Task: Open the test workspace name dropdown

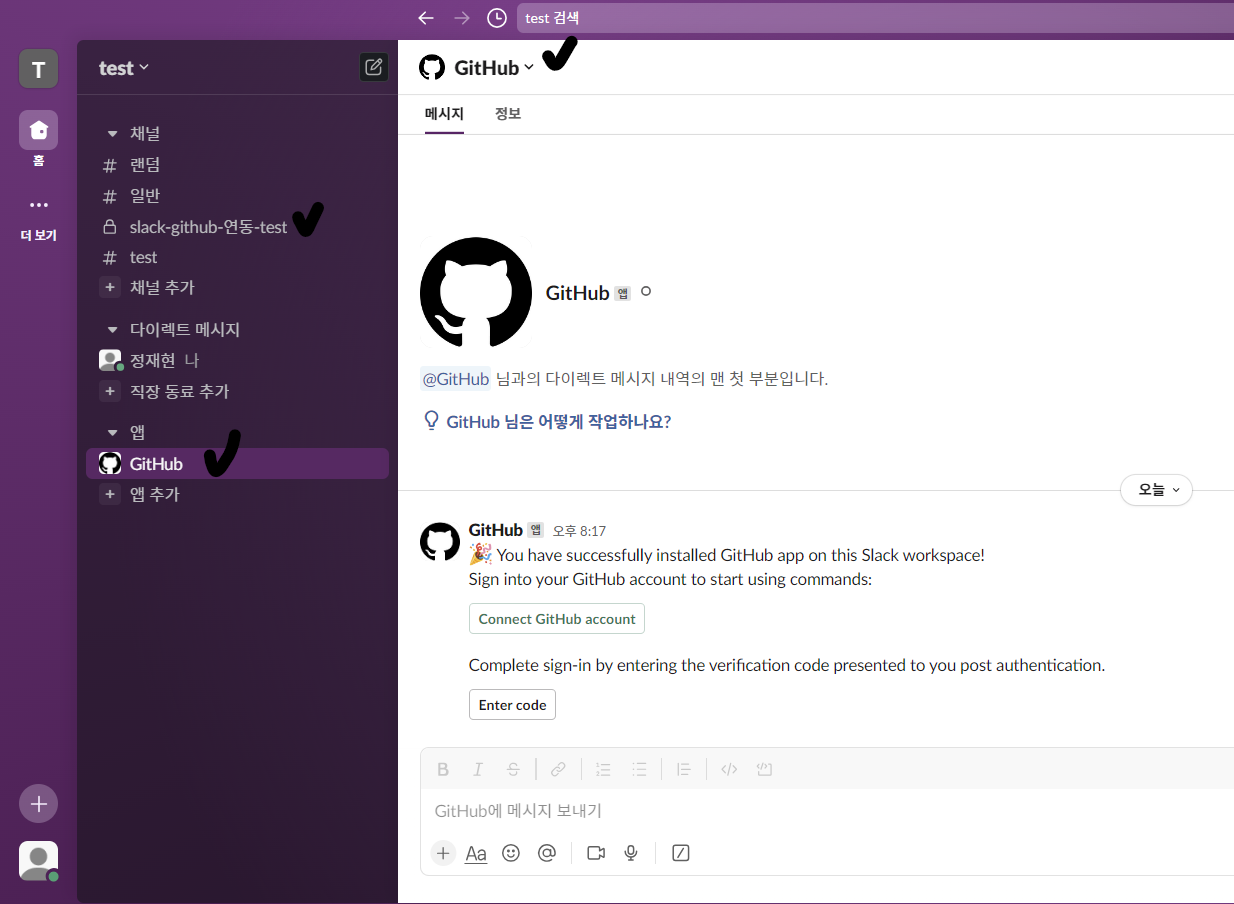Action: 124,68
